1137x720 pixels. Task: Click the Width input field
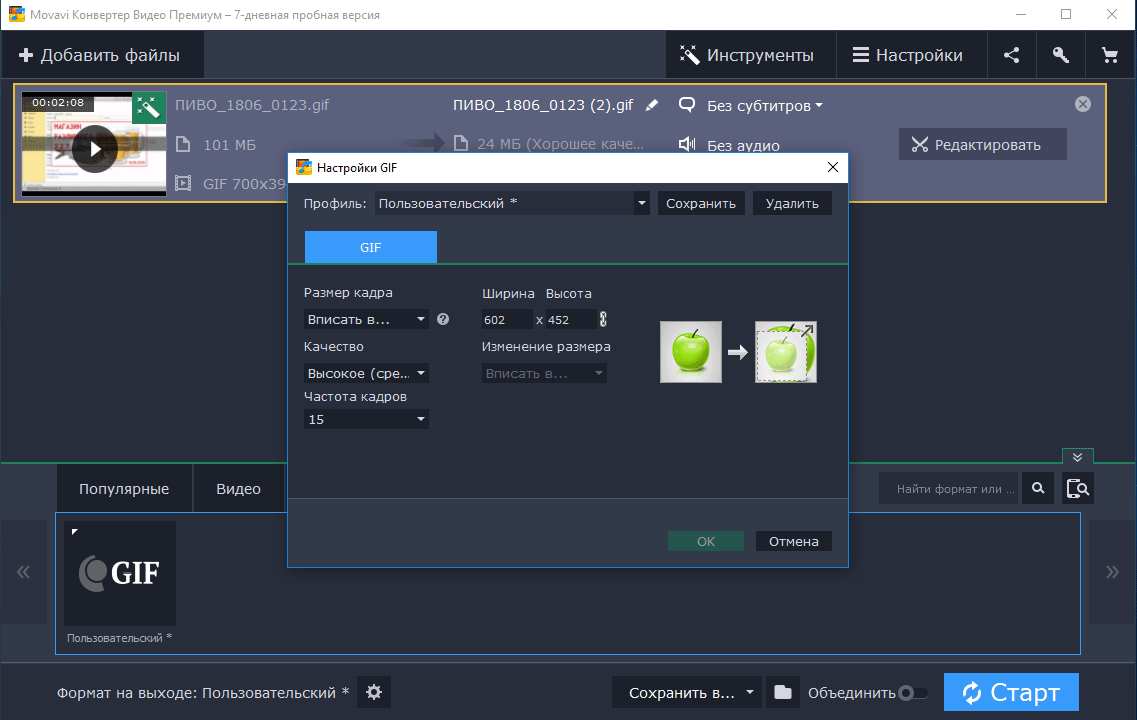pos(507,320)
